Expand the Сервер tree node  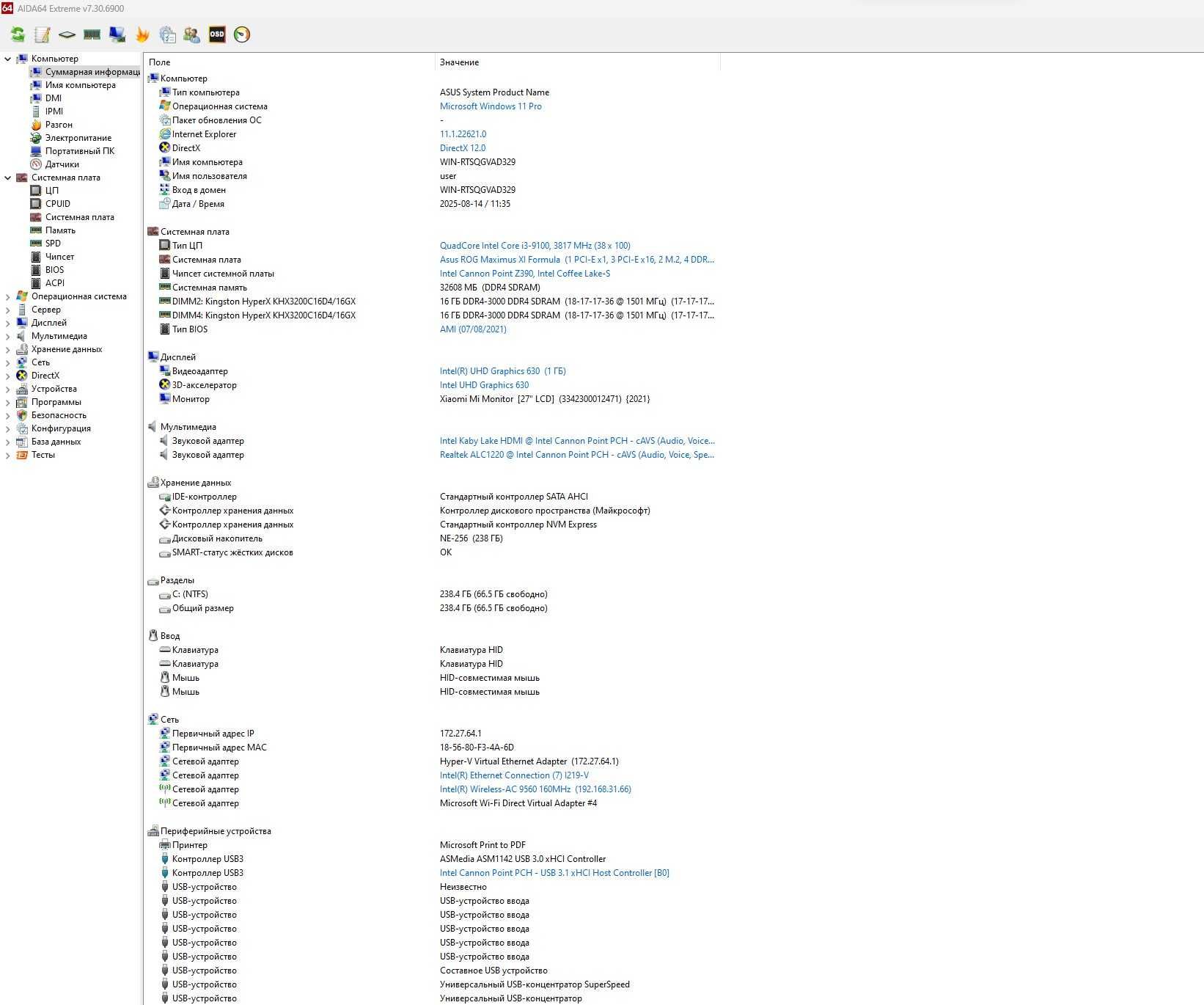(8, 310)
